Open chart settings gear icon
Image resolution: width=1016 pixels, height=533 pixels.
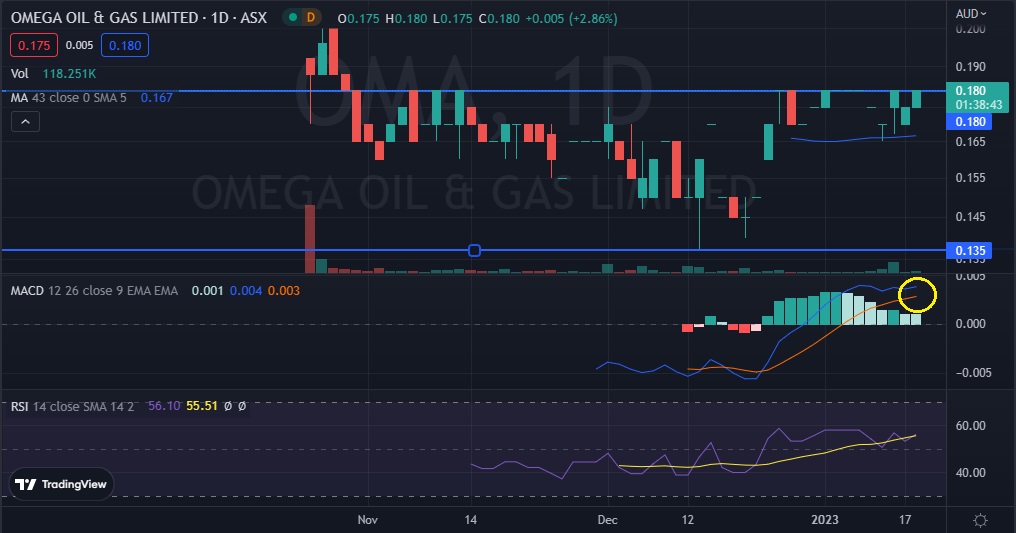point(980,520)
